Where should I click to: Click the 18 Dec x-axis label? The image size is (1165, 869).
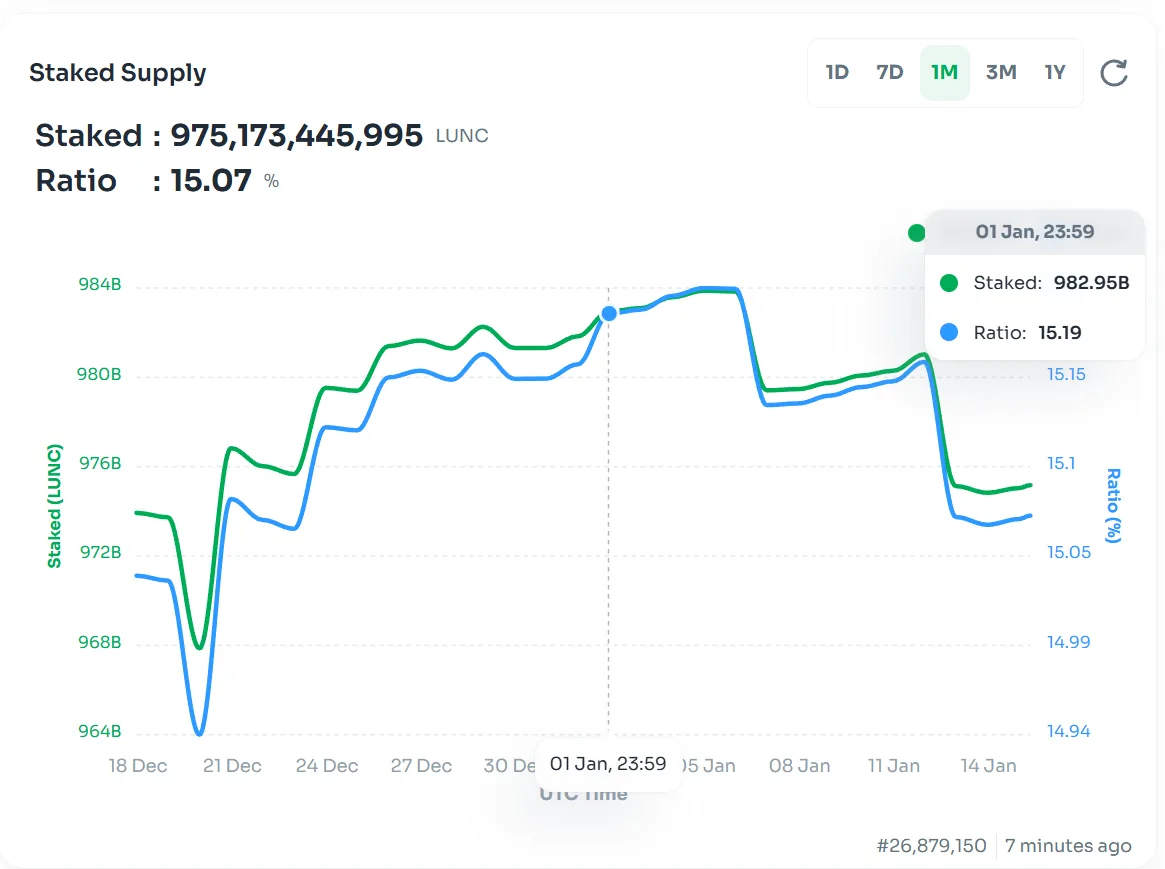click(x=137, y=766)
